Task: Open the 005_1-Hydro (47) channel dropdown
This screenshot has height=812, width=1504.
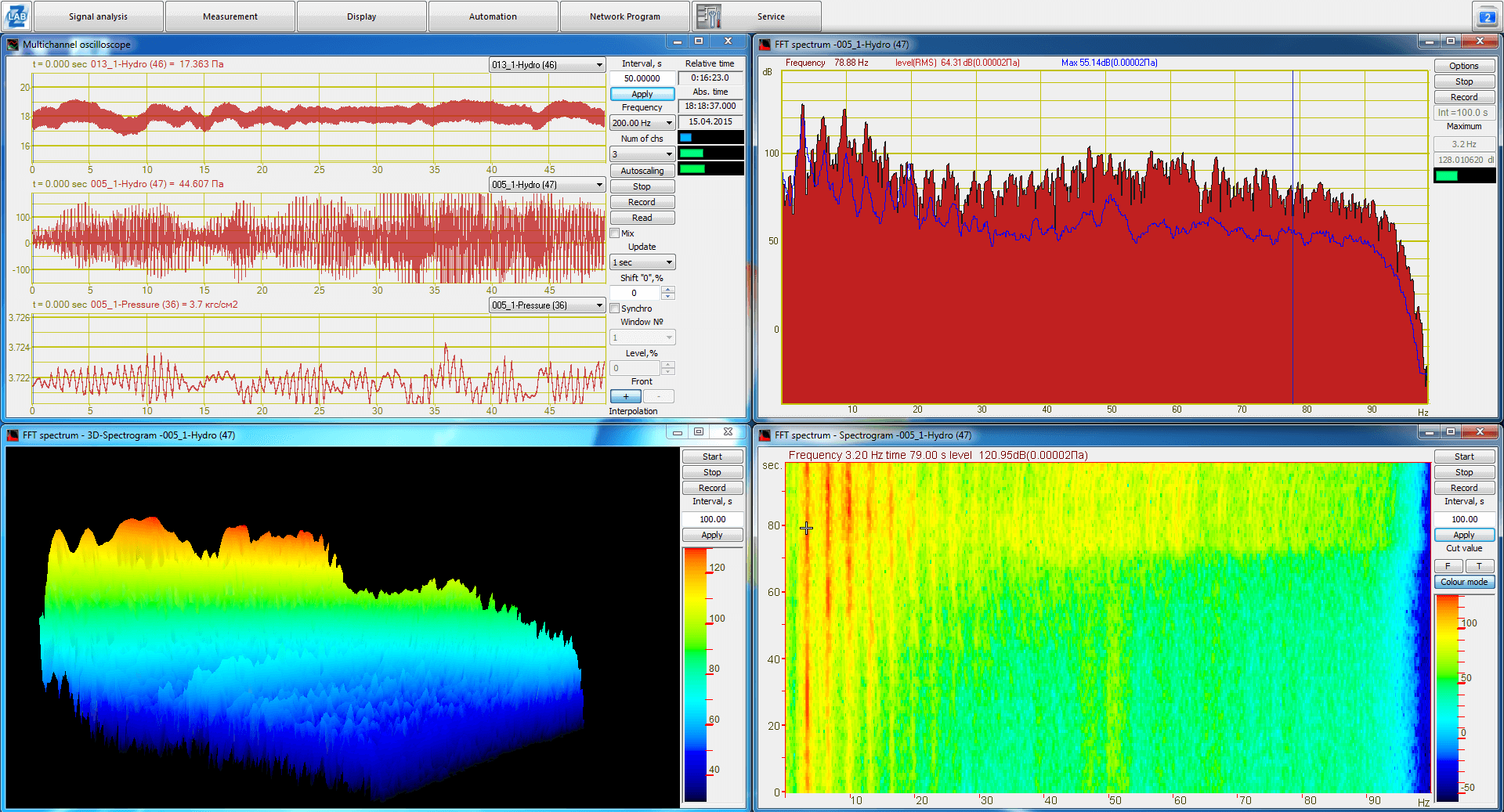Action: (x=547, y=185)
